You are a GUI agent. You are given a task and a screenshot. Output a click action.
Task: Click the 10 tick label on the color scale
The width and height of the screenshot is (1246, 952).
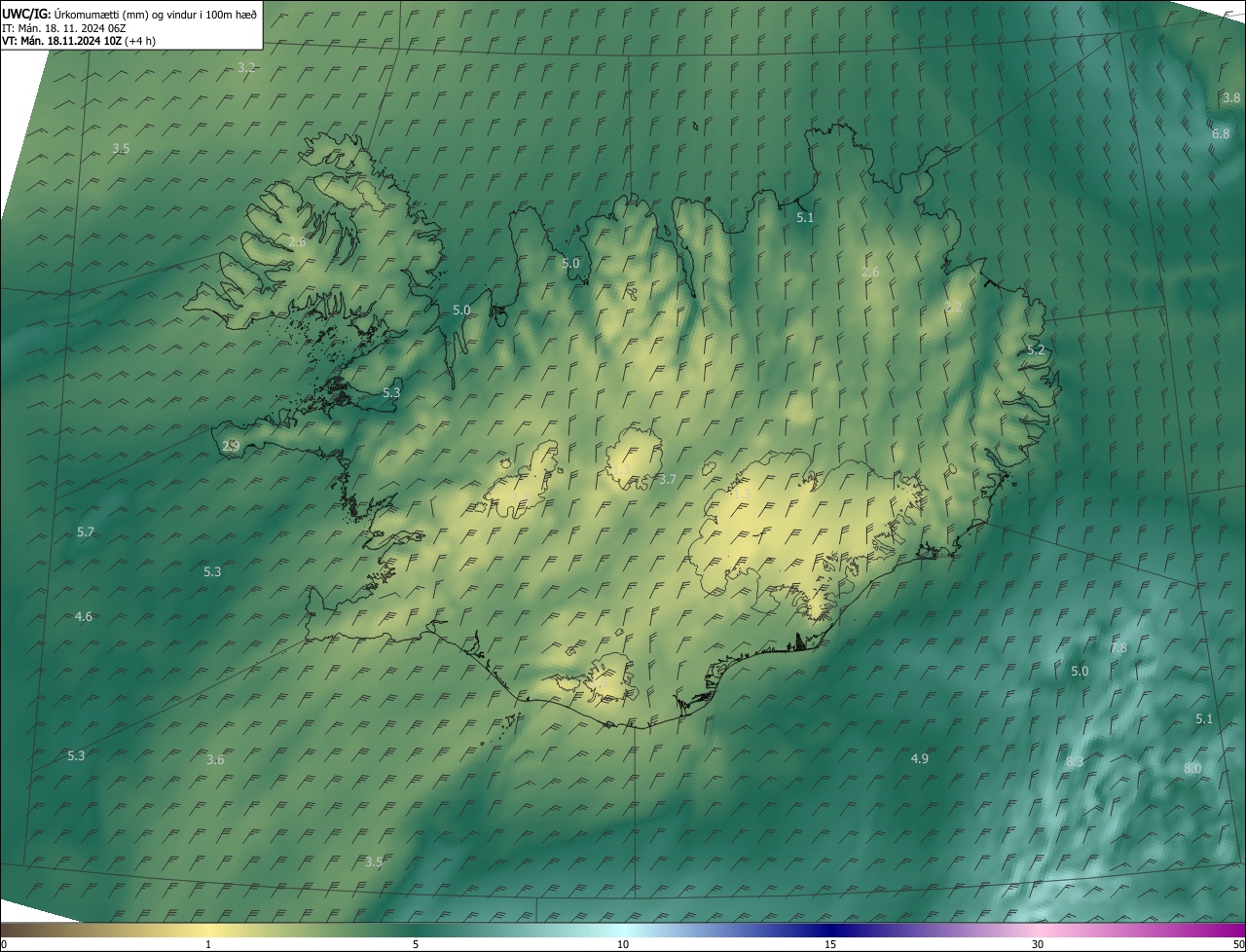tap(623, 944)
